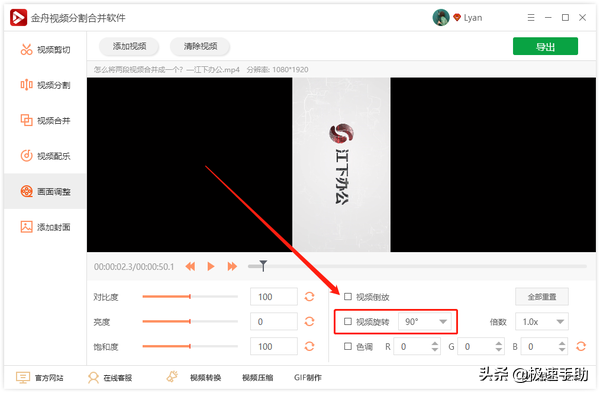Open the 视频压缩 video compress link
Image resolution: width=600 pixels, height=393 pixels.
click(x=258, y=378)
